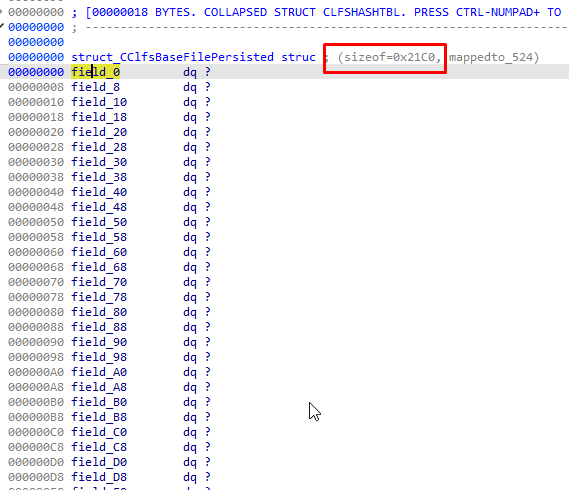
Task: Click the field_0 member name
Action: click(x=95, y=72)
